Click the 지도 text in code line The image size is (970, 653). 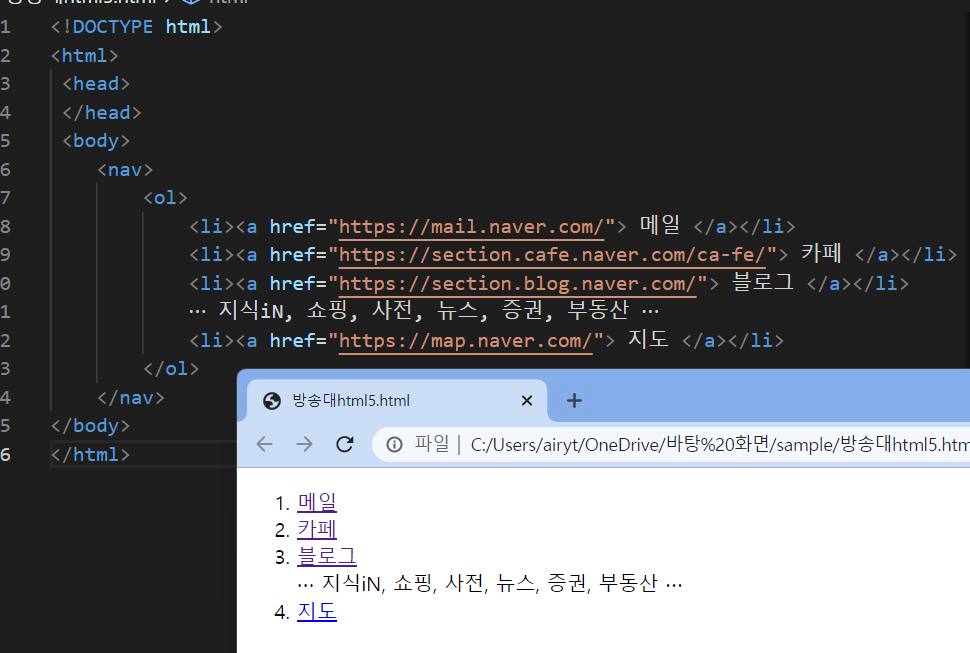click(x=648, y=339)
